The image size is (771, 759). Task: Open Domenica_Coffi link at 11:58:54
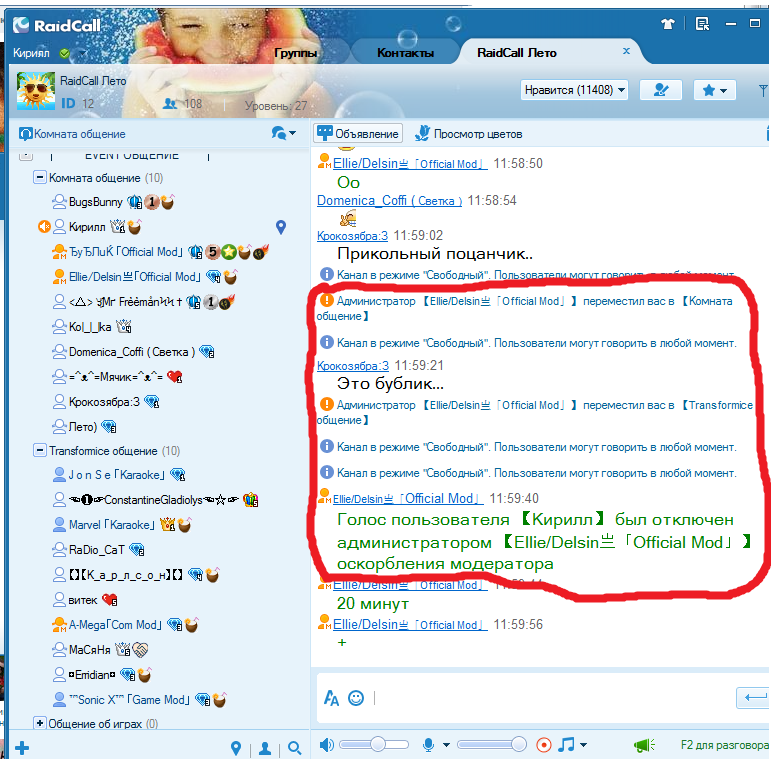(389, 201)
